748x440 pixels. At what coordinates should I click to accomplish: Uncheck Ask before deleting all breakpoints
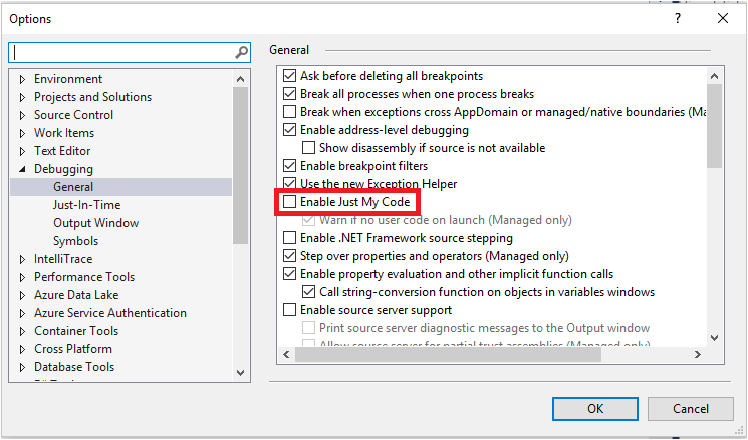coord(290,76)
